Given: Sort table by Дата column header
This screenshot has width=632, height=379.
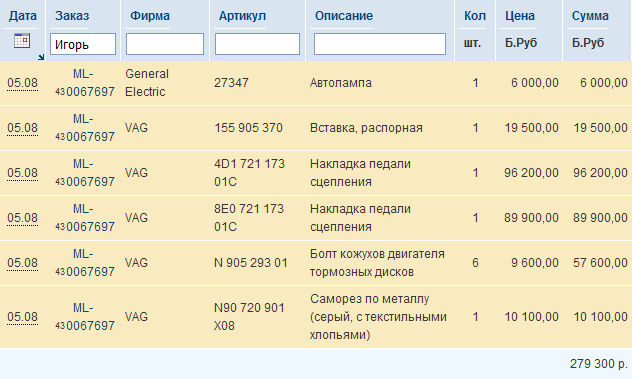Looking at the screenshot, I should point(23,16).
